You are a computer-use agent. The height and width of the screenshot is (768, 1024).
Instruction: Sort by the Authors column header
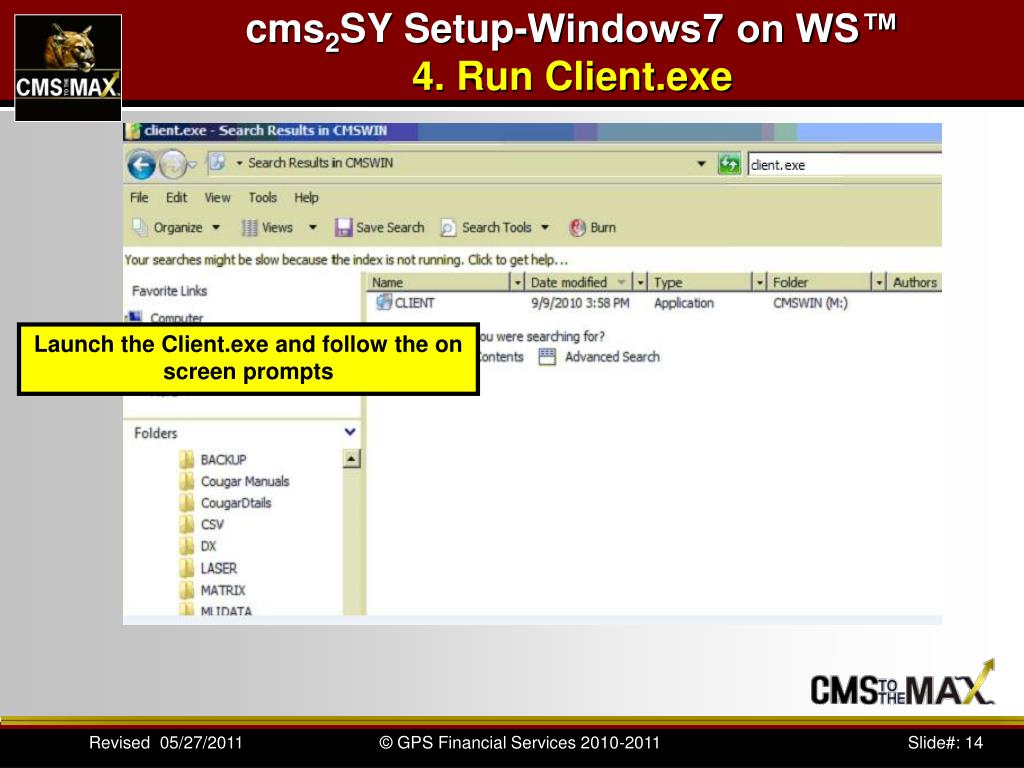(915, 282)
